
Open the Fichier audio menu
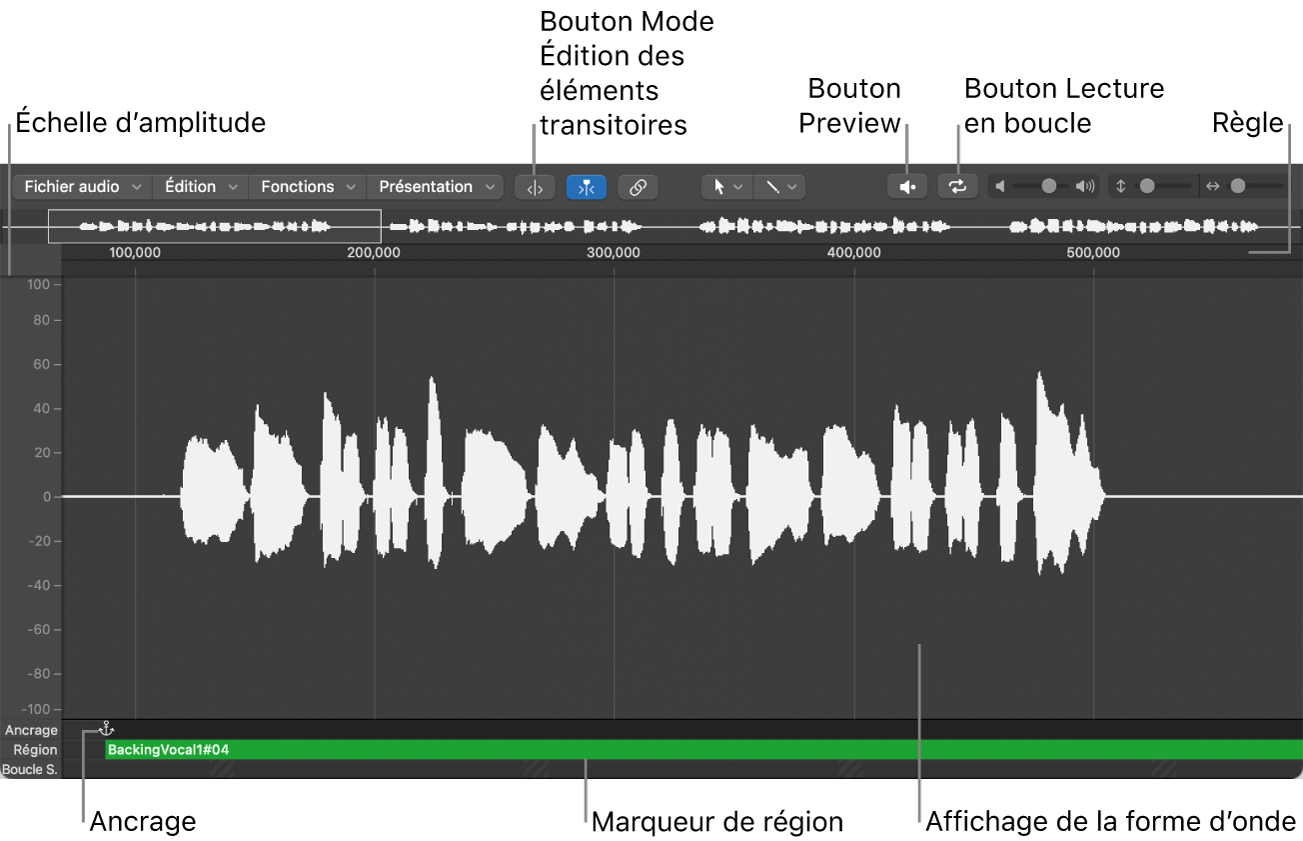pos(83,187)
